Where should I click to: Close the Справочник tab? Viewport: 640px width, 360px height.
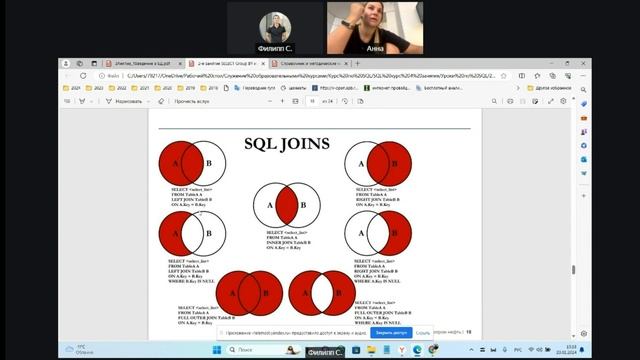coord(346,64)
